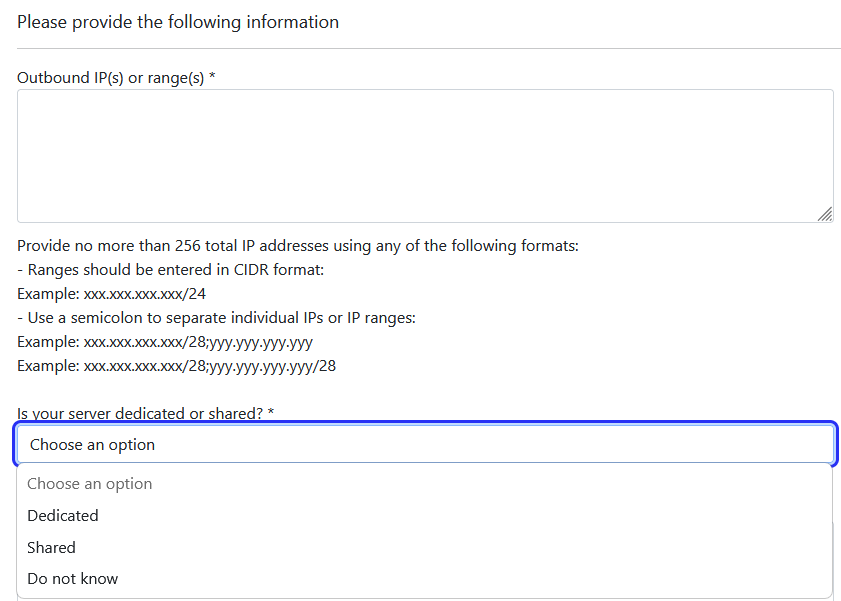841x601 pixels.
Task: Click the asterisk after server type label
Action: pyautogui.click(x=271, y=413)
